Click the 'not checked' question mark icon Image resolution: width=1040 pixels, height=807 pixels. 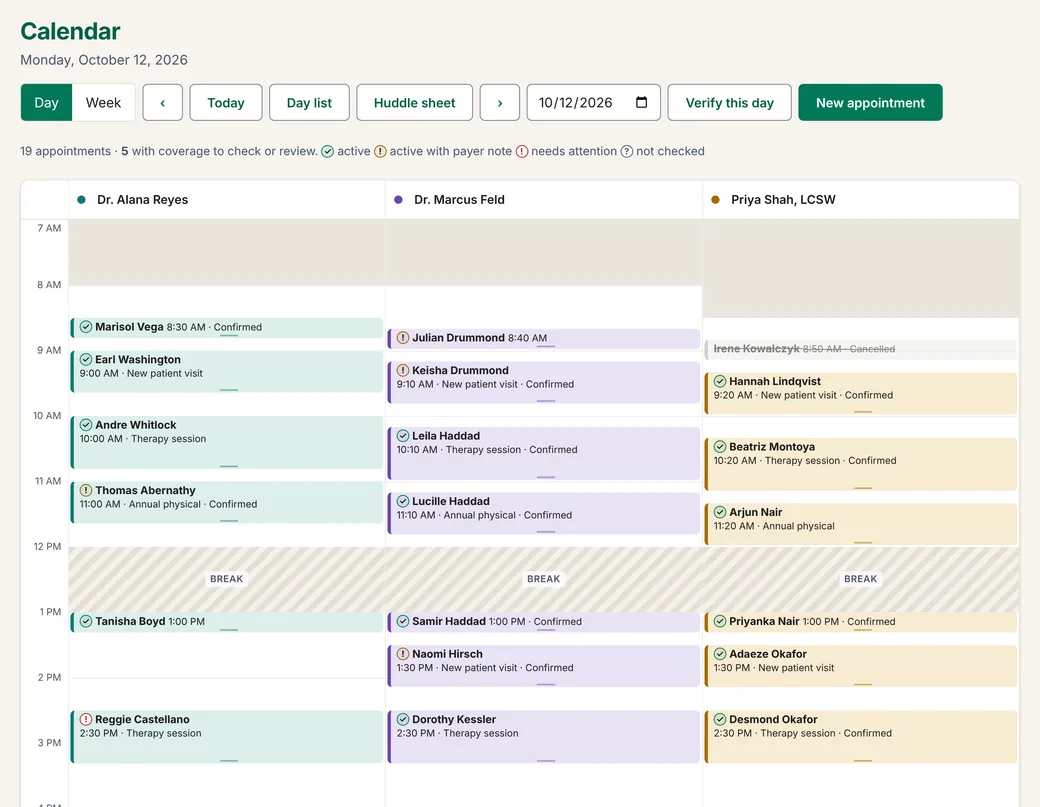click(627, 151)
